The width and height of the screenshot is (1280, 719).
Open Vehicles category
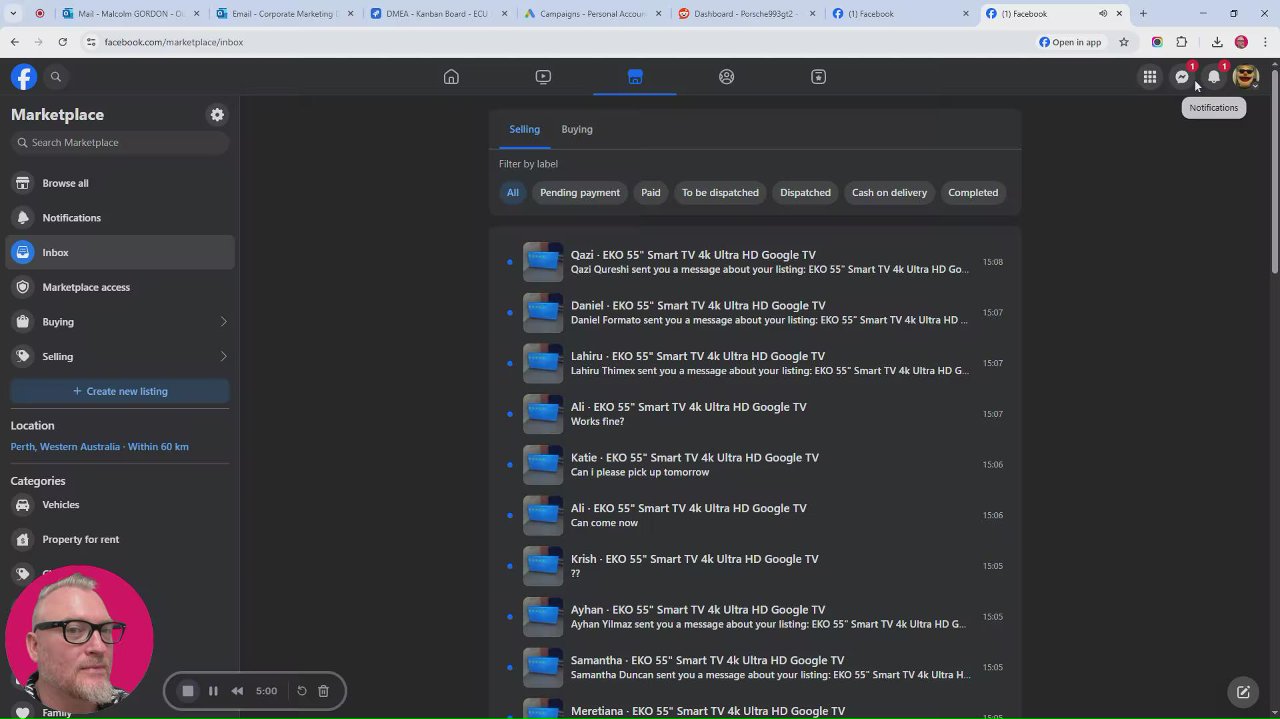120,505
